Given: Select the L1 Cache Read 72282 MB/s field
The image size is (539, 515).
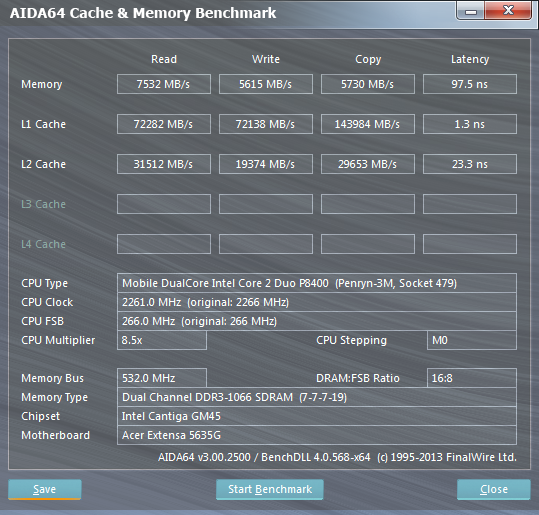Looking at the screenshot, I should click(x=164, y=124).
